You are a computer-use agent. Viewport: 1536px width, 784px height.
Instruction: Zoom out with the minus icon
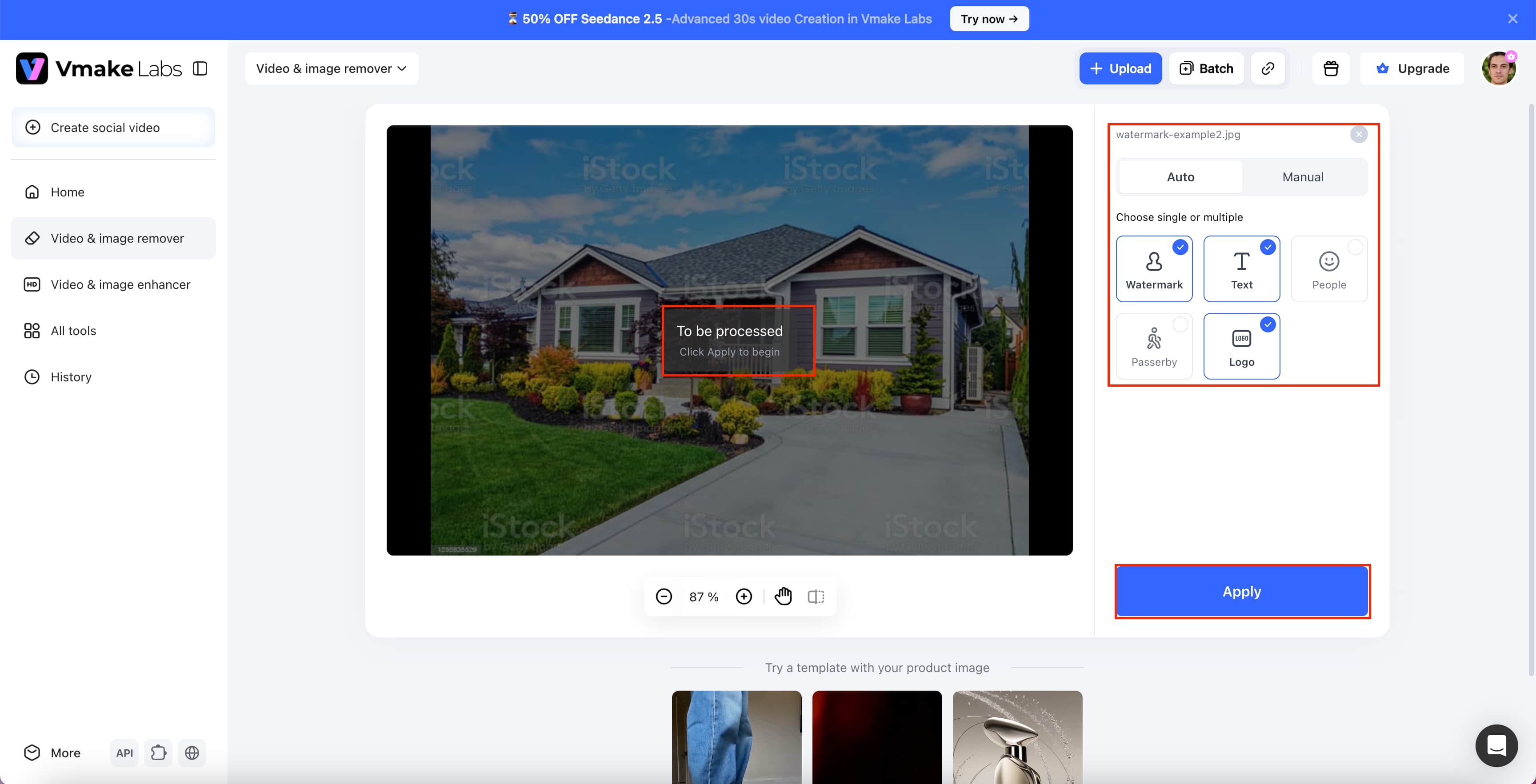click(x=664, y=597)
